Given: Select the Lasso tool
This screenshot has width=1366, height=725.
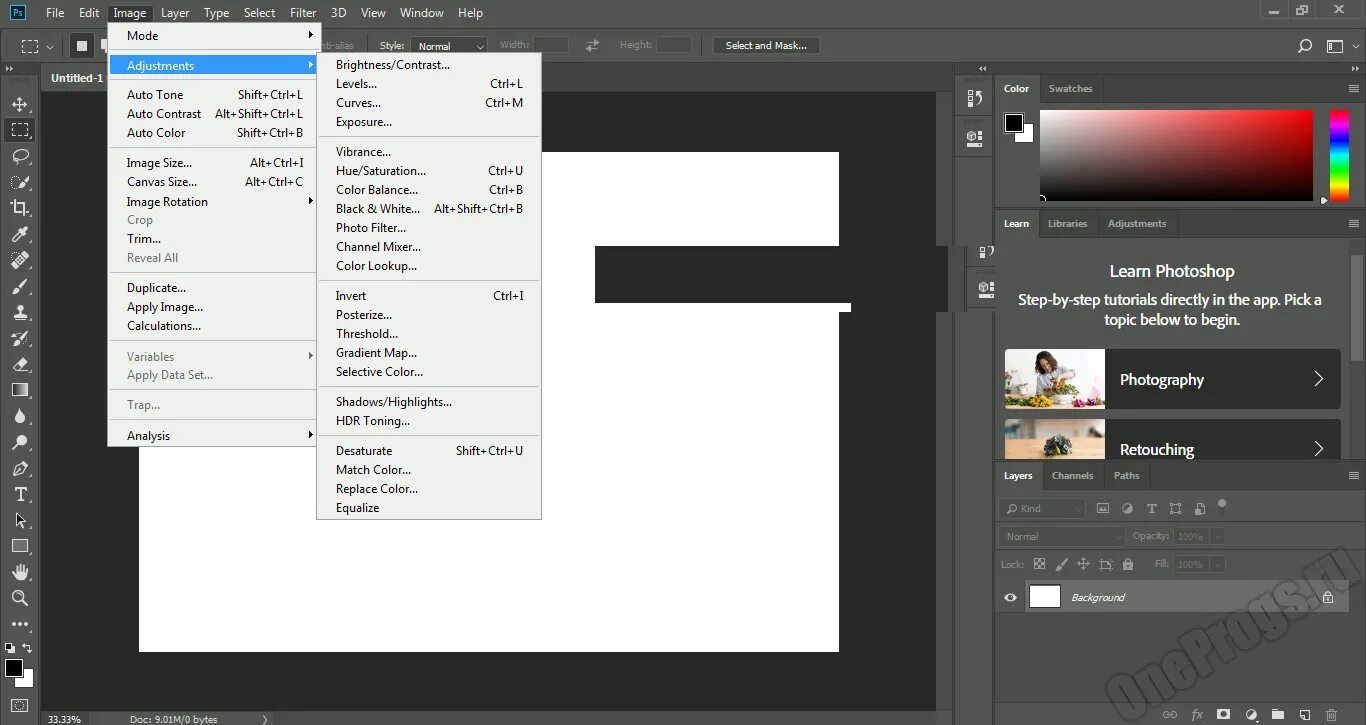Looking at the screenshot, I should (x=20, y=156).
